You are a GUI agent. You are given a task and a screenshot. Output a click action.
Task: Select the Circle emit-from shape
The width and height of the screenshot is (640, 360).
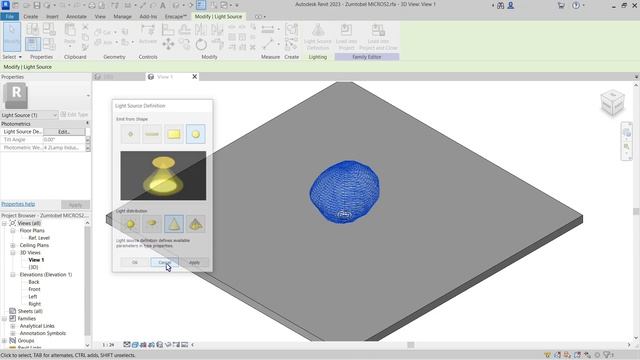tap(196, 134)
